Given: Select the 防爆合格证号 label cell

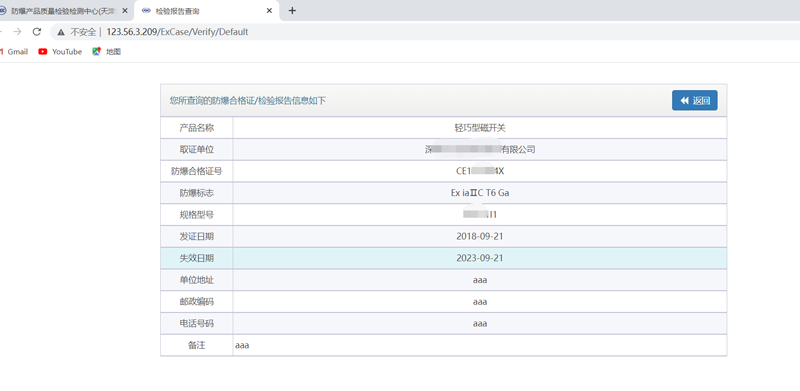Looking at the screenshot, I should pos(196,172).
